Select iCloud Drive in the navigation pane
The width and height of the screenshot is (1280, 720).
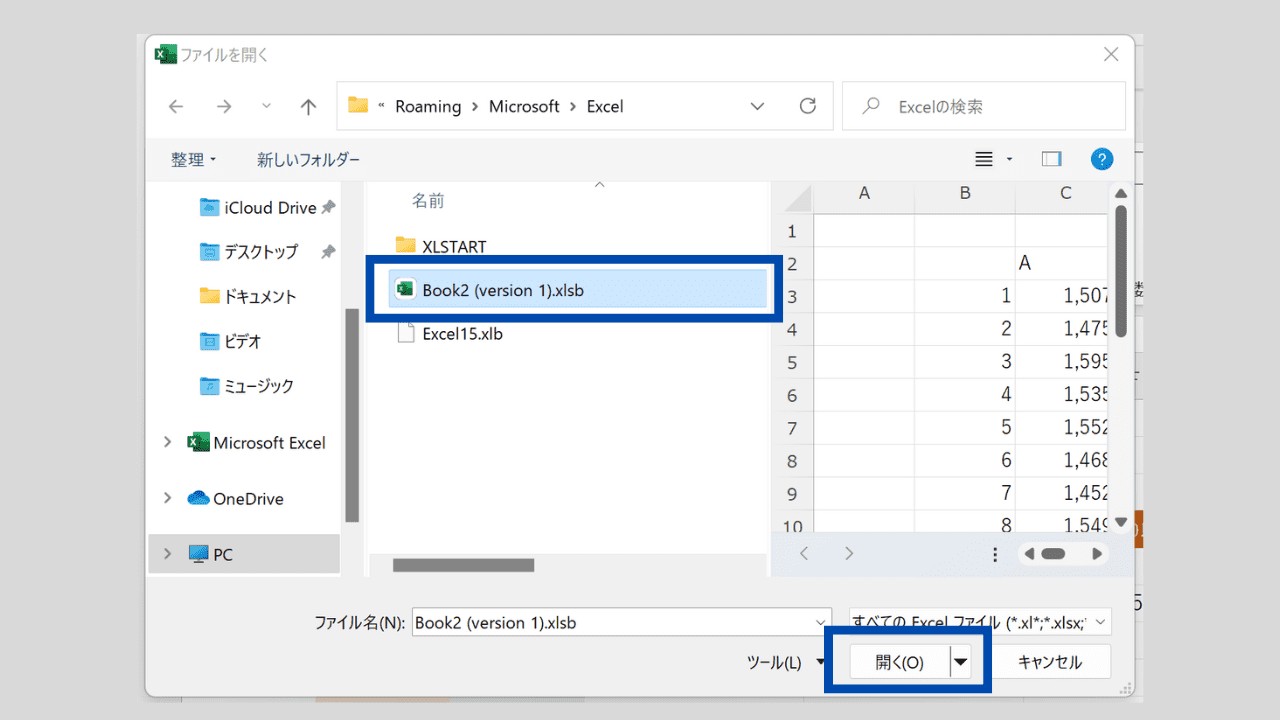[268, 207]
